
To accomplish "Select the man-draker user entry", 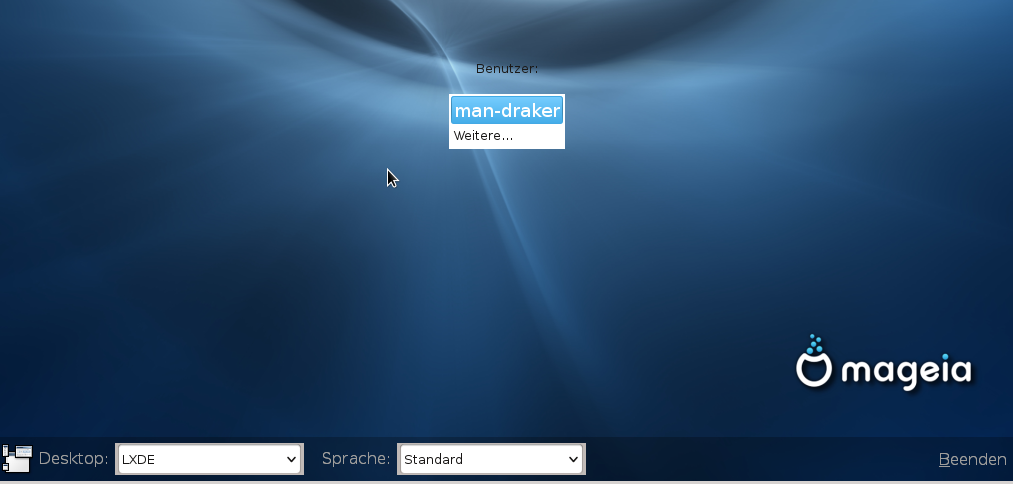I will (507, 111).
